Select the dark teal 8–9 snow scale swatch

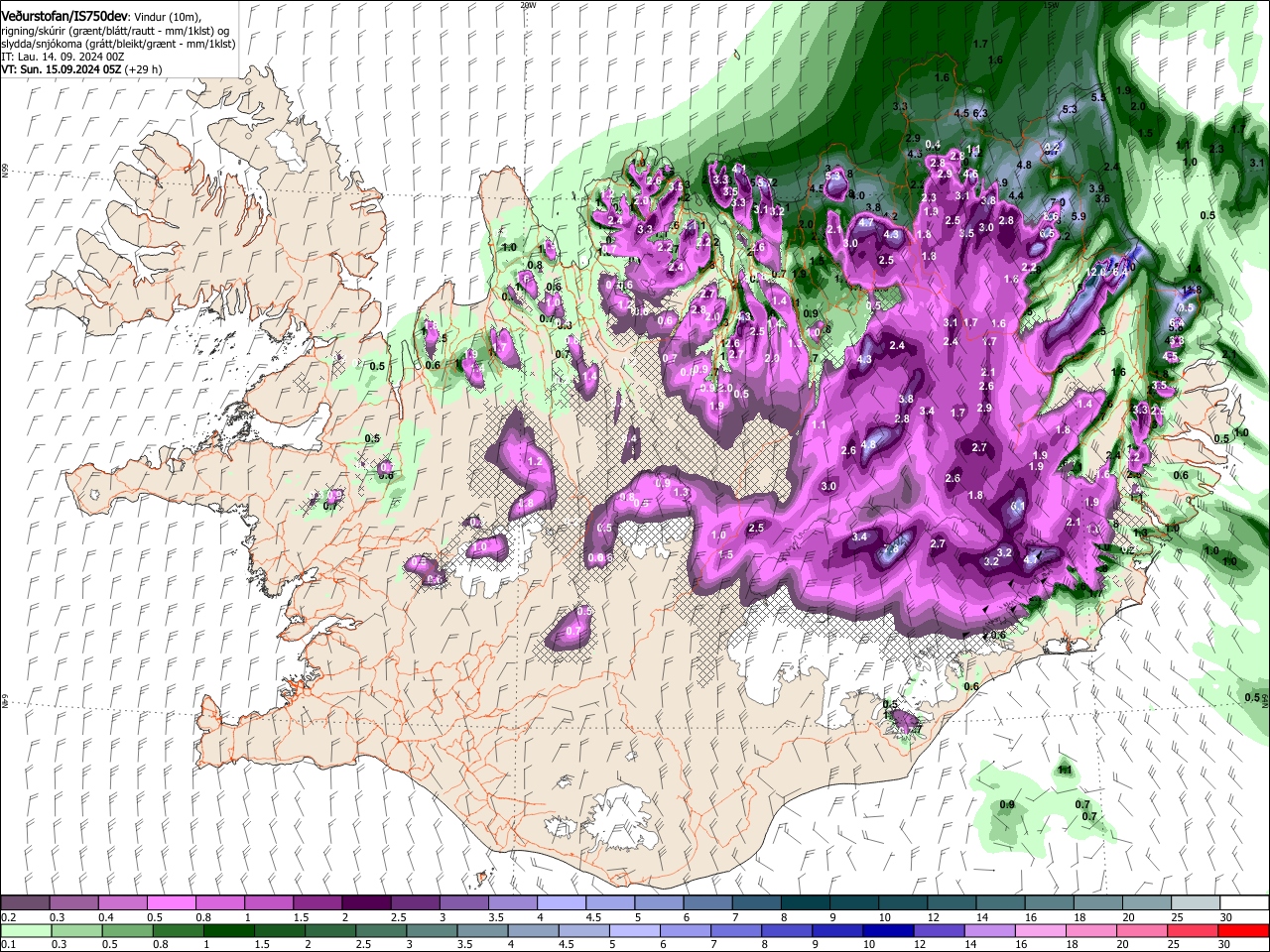tap(804, 903)
